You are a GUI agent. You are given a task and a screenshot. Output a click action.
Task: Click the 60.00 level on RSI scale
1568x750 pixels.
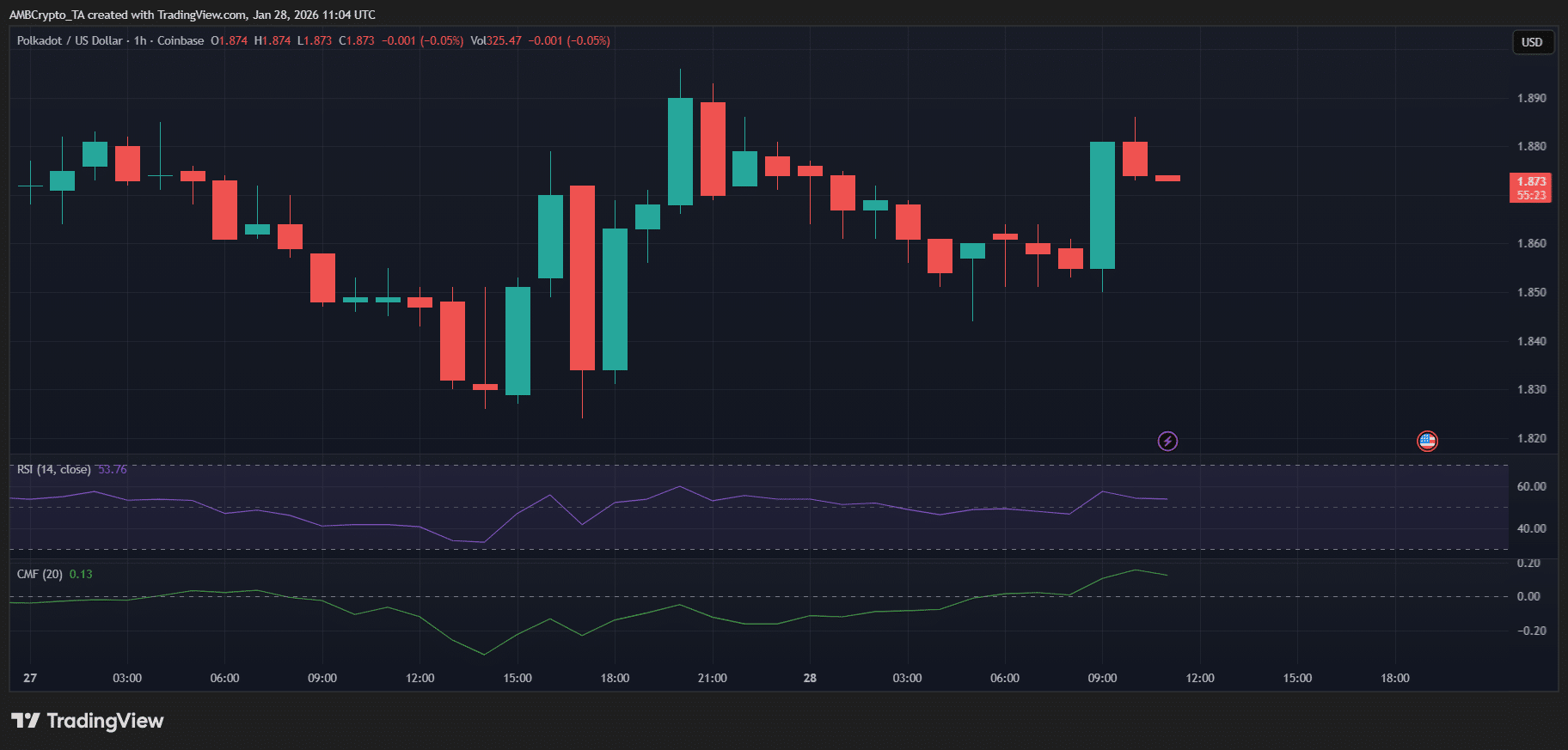pos(1531,486)
